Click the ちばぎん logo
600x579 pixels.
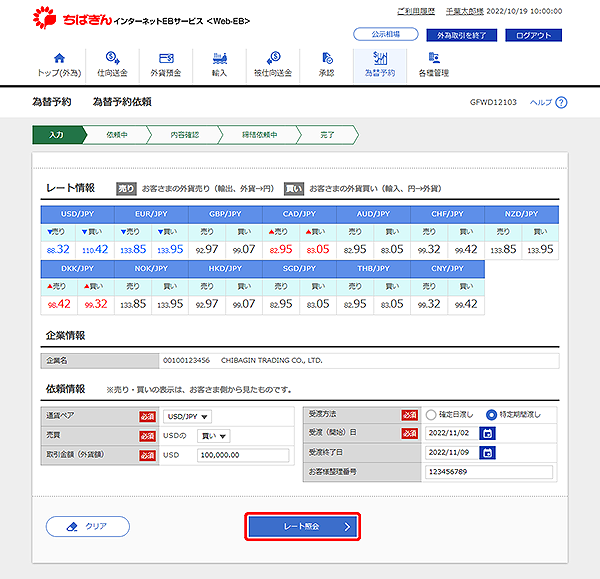(72, 18)
